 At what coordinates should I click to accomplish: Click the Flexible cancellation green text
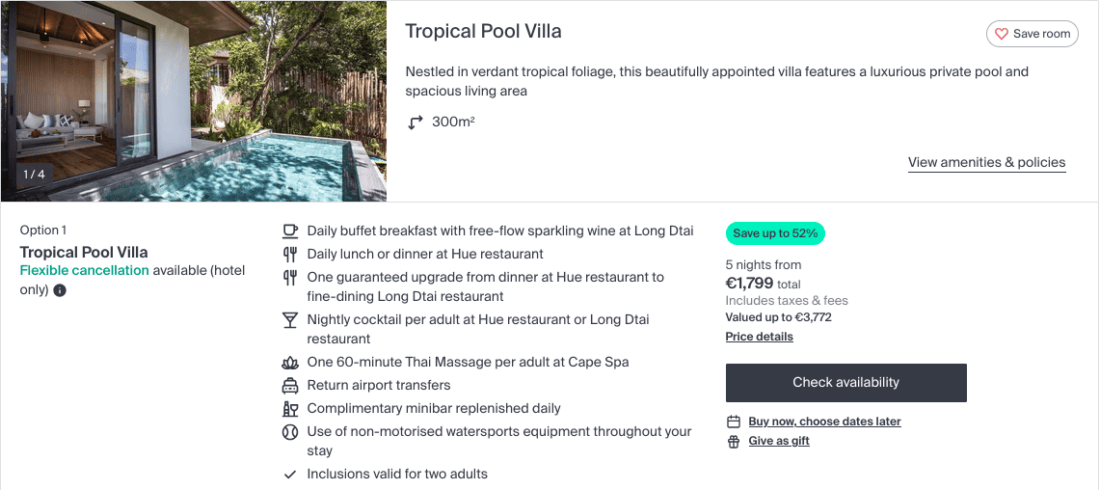84,271
